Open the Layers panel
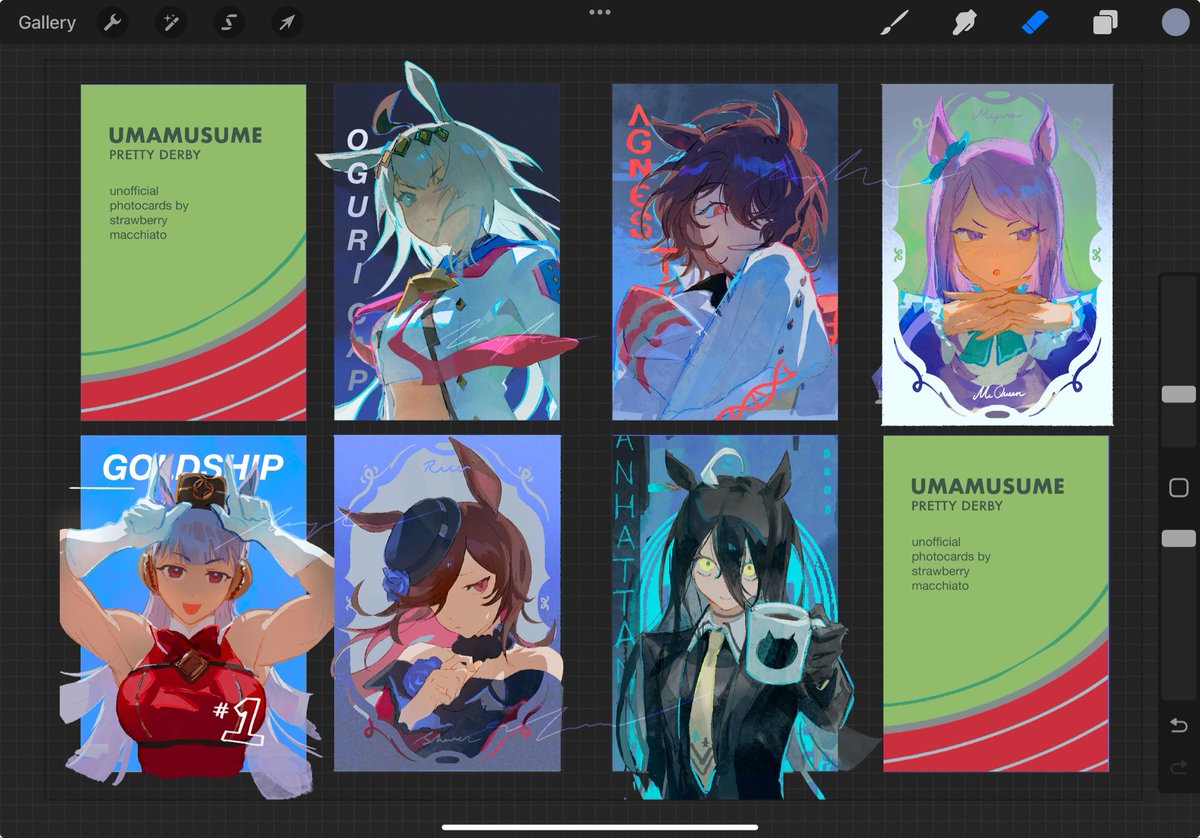The width and height of the screenshot is (1200, 838). 1105,22
